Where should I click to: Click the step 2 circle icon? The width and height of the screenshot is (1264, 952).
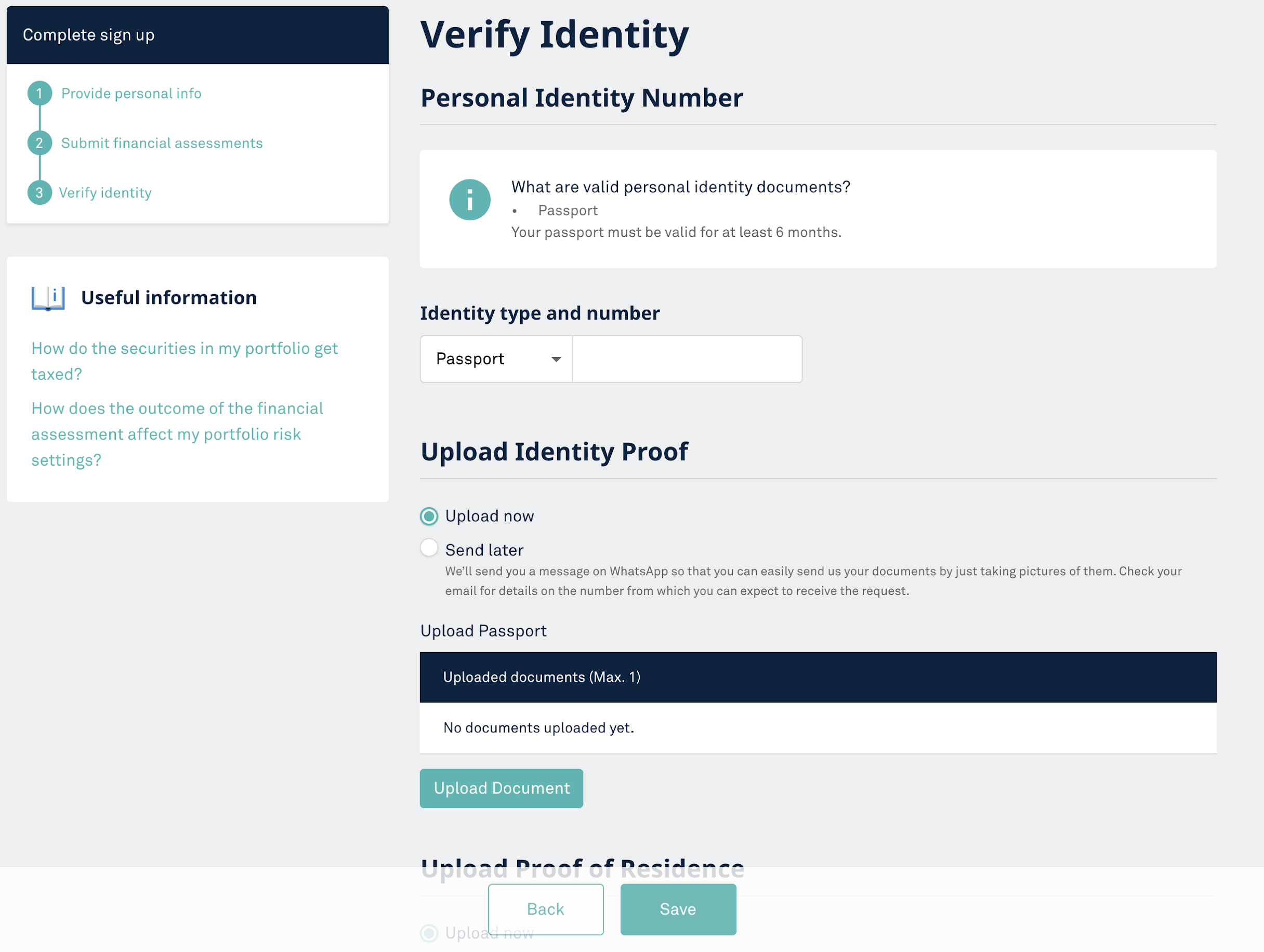(x=39, y=143)
